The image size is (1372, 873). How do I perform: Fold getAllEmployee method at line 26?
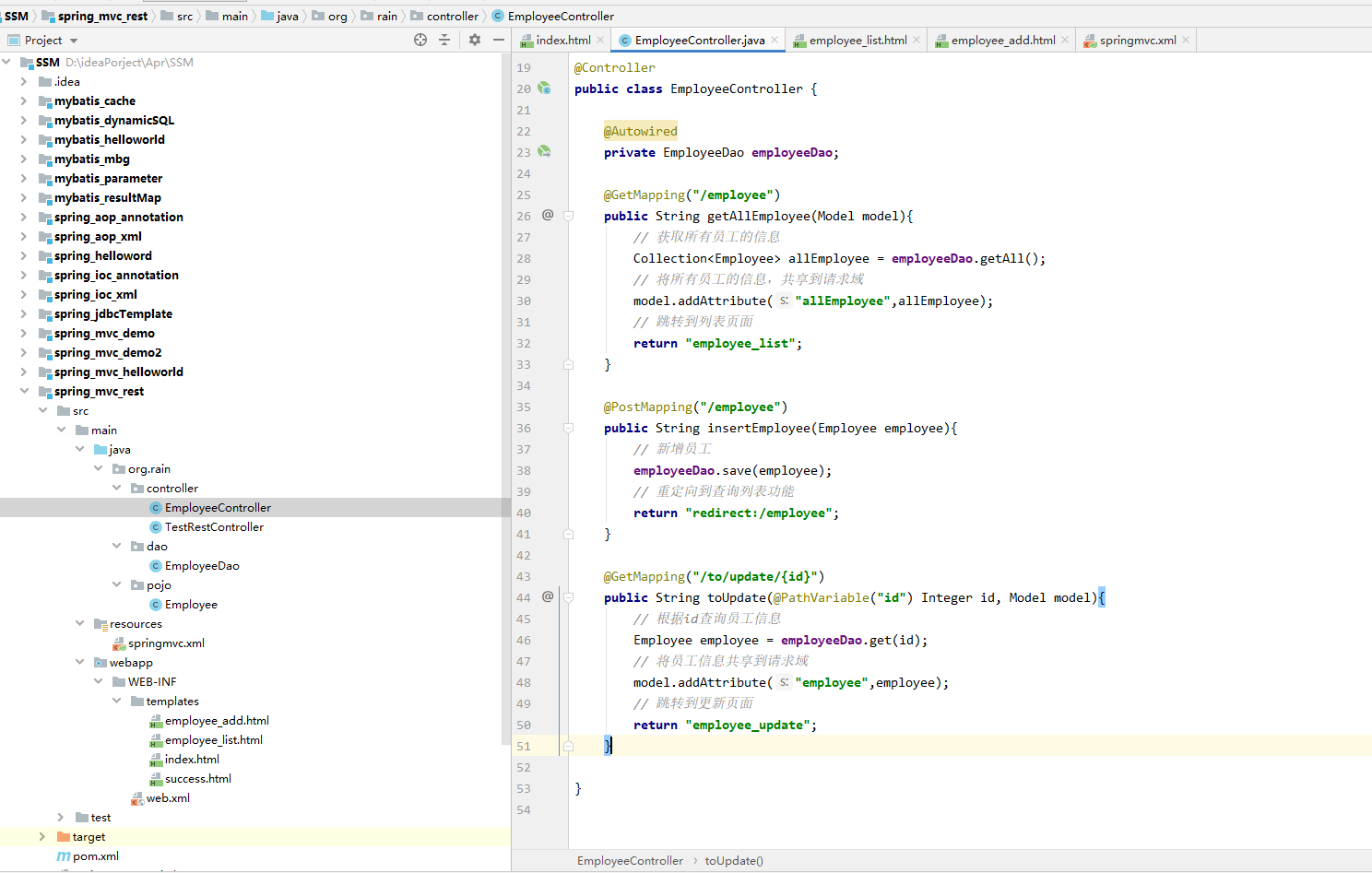(569, 216)
